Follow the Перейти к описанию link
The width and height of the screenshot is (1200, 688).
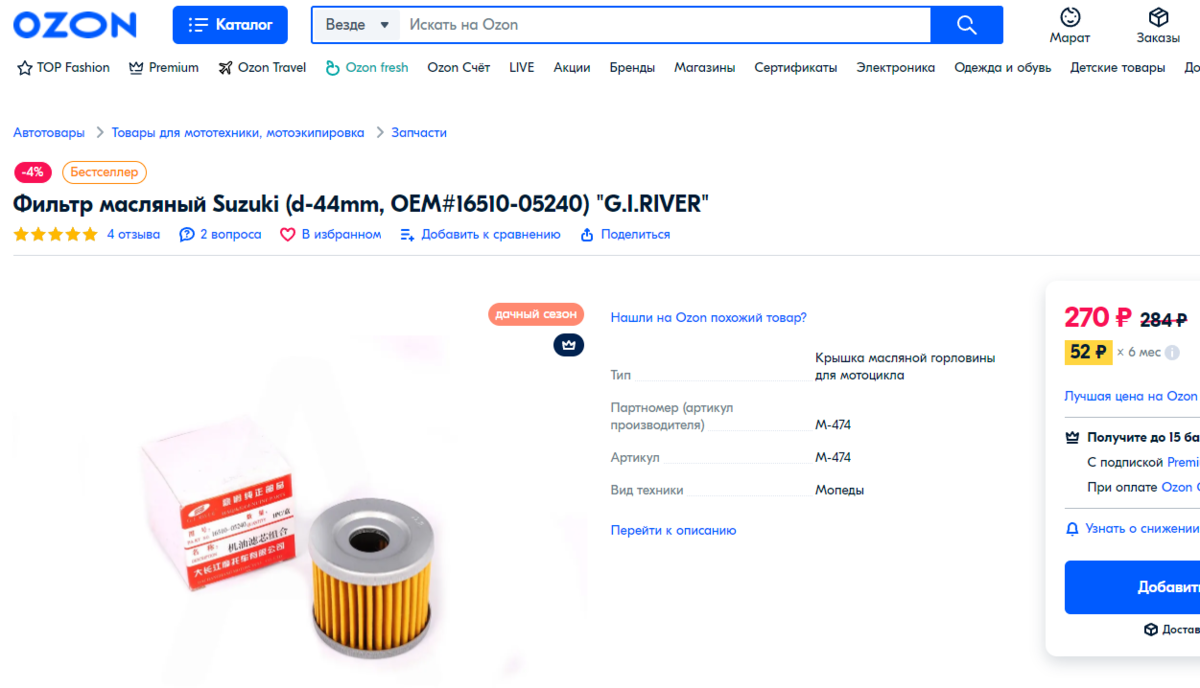click(x=673, y=531)
